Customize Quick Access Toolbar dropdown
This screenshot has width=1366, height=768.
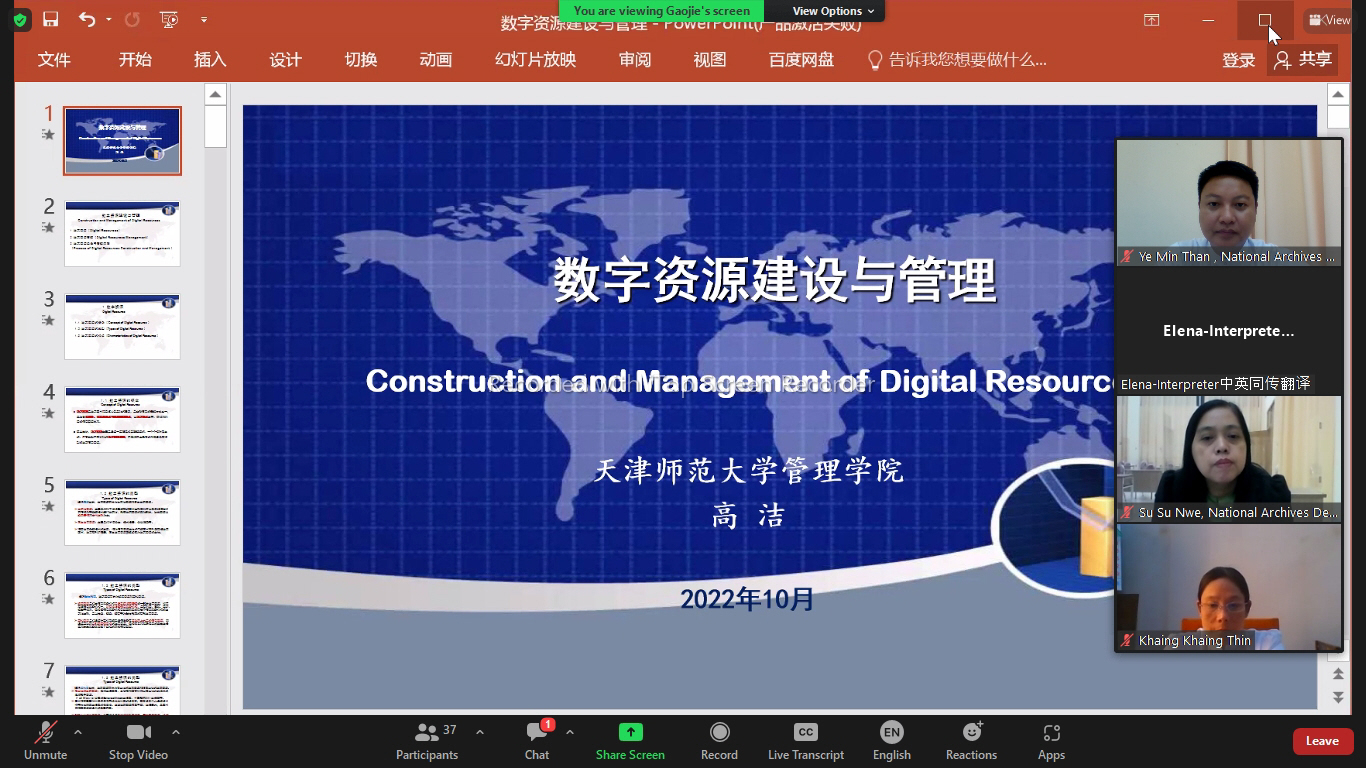[x=204, y=19]
